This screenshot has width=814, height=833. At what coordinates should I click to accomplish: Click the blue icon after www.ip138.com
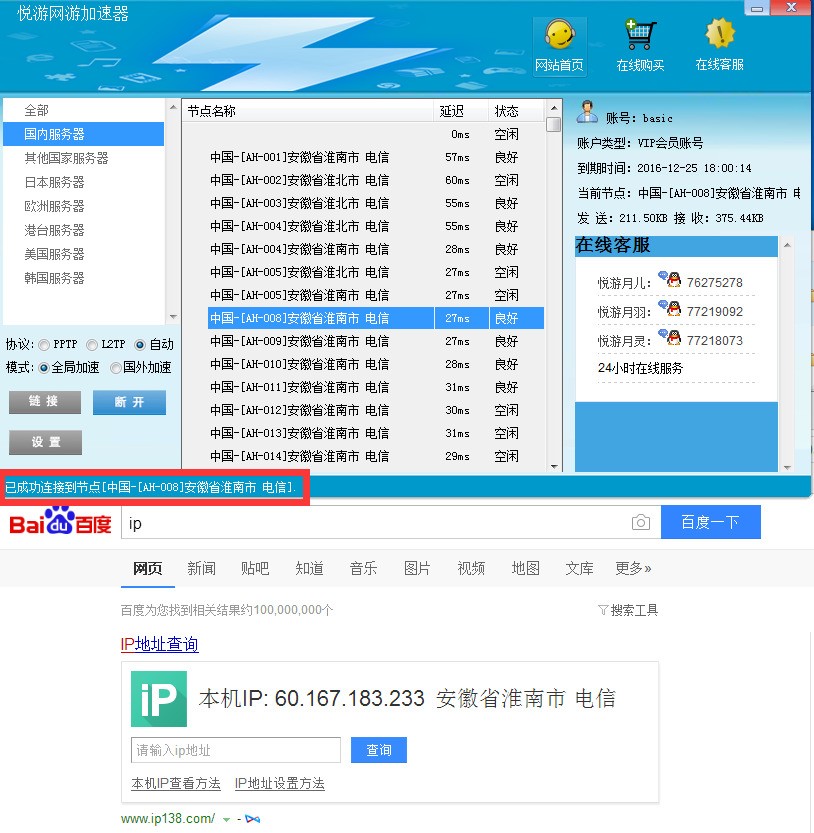tap(253, 819)
